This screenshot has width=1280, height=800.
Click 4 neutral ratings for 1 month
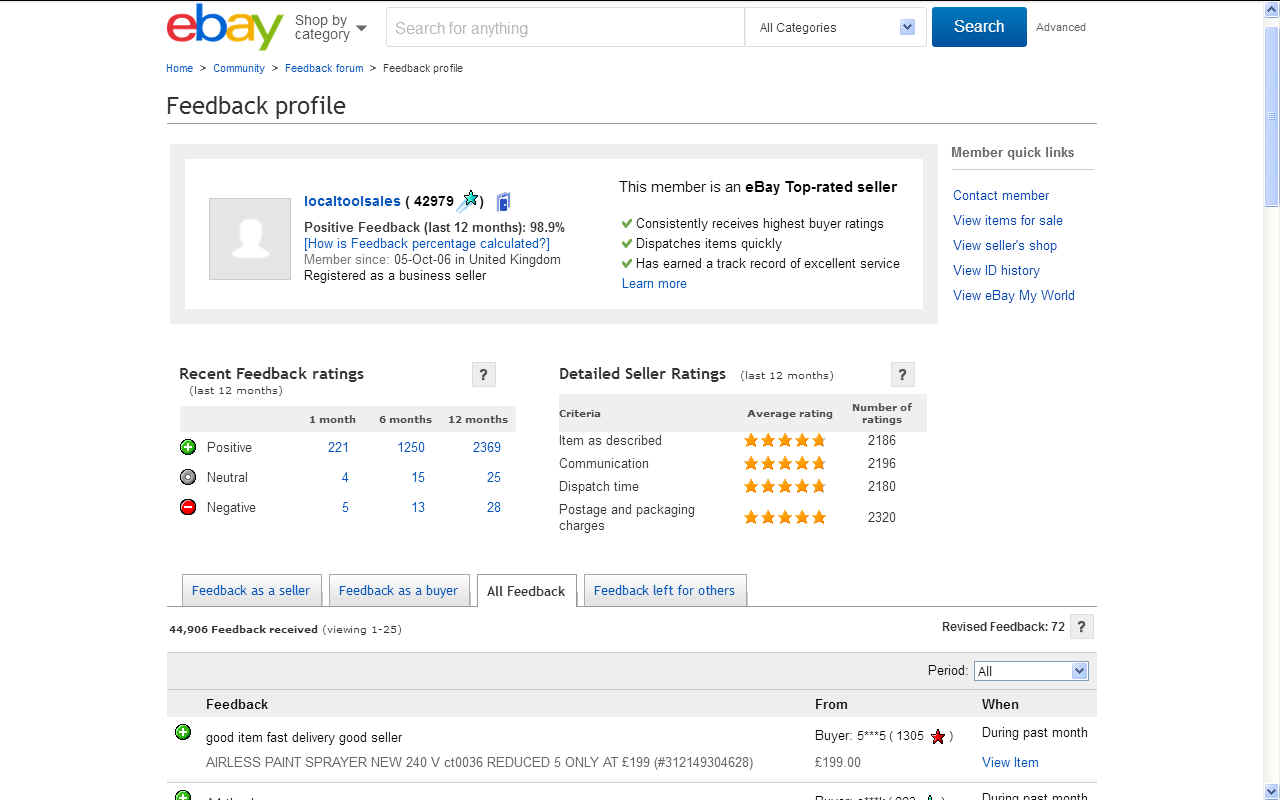point(345,477)
